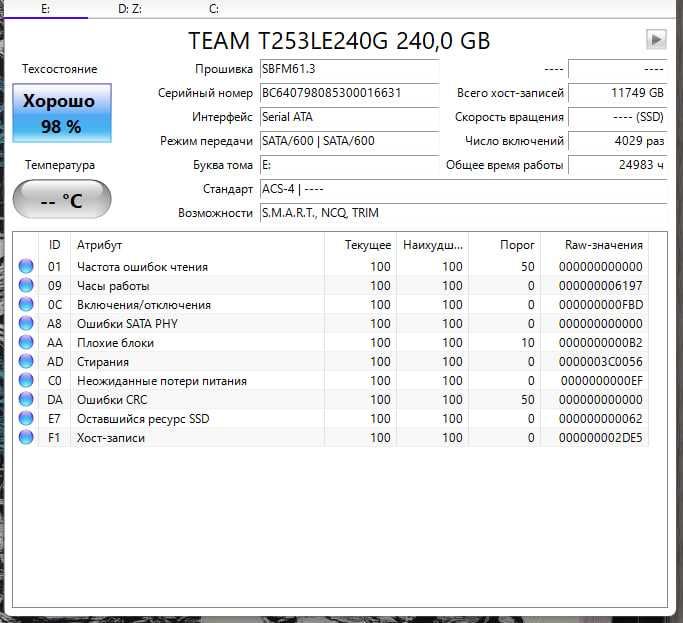This screenshot has width=683, height=623.
Task: Click threshold value 10 in Плохие блоки row
Action: (527, 343)
